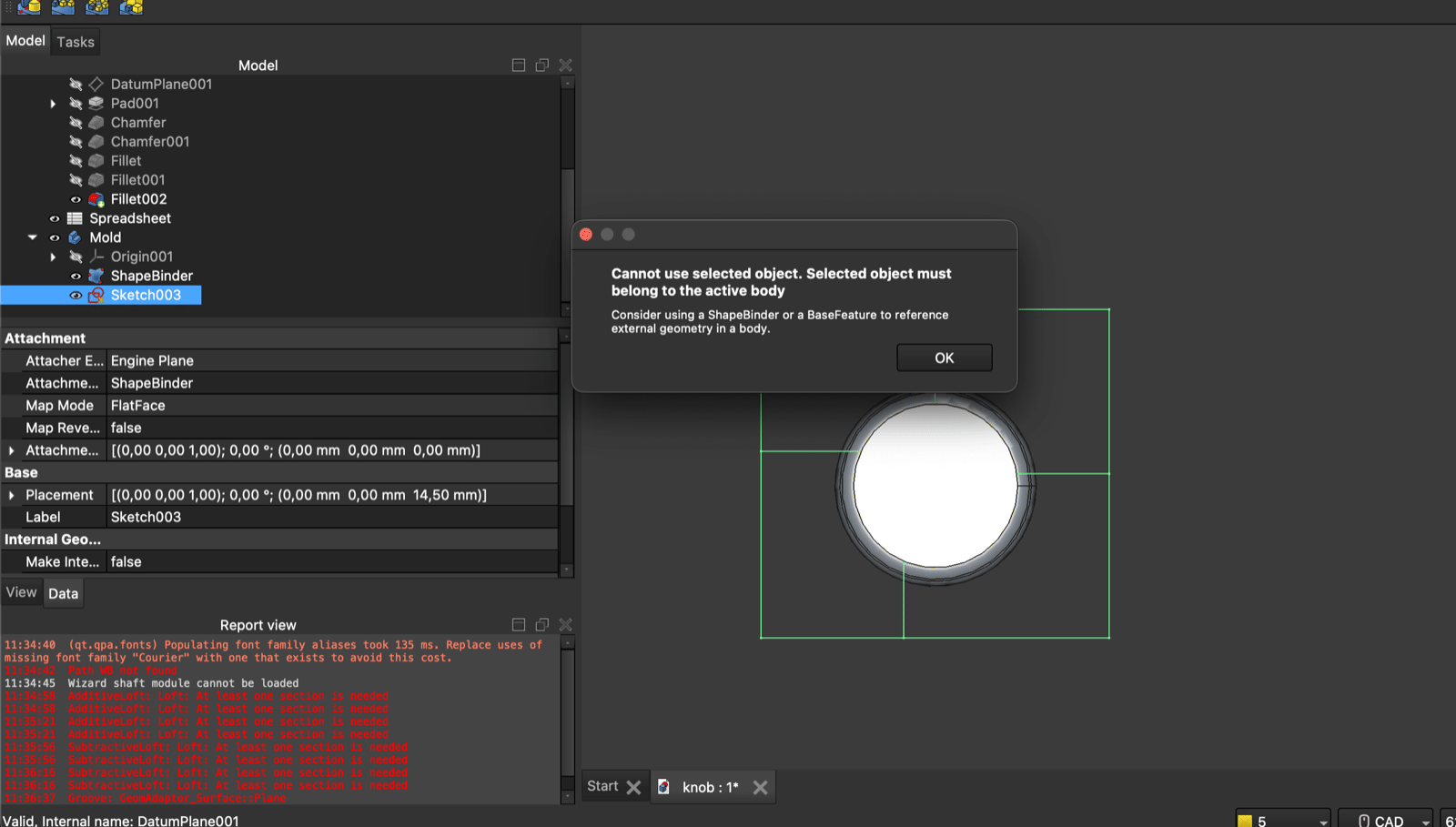The width and height of the screenshot is (1456, 827).
Task: Select the Origin001 axis icon
Action: coord(96,257)
